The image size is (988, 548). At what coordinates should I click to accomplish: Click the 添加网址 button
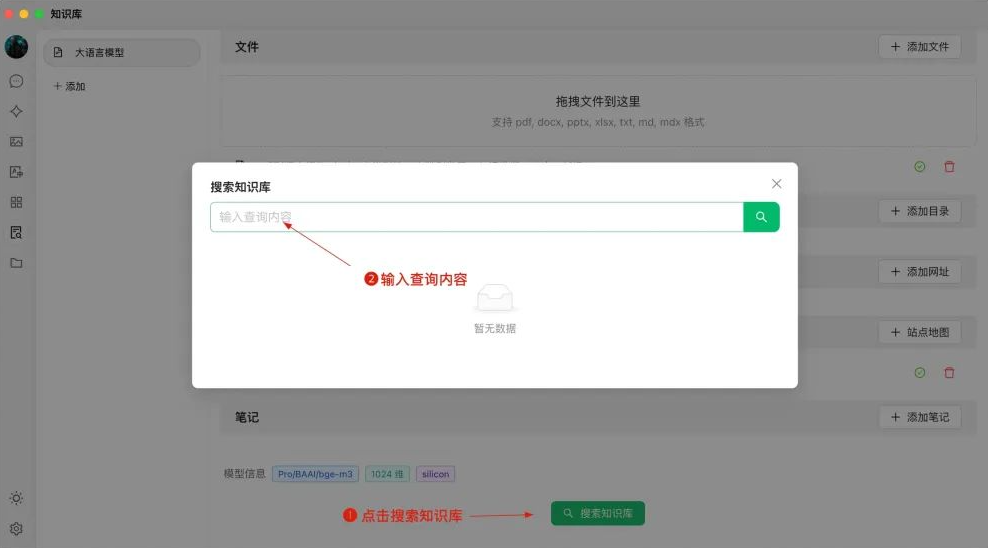pyautogui.click(x=919, y=272)
